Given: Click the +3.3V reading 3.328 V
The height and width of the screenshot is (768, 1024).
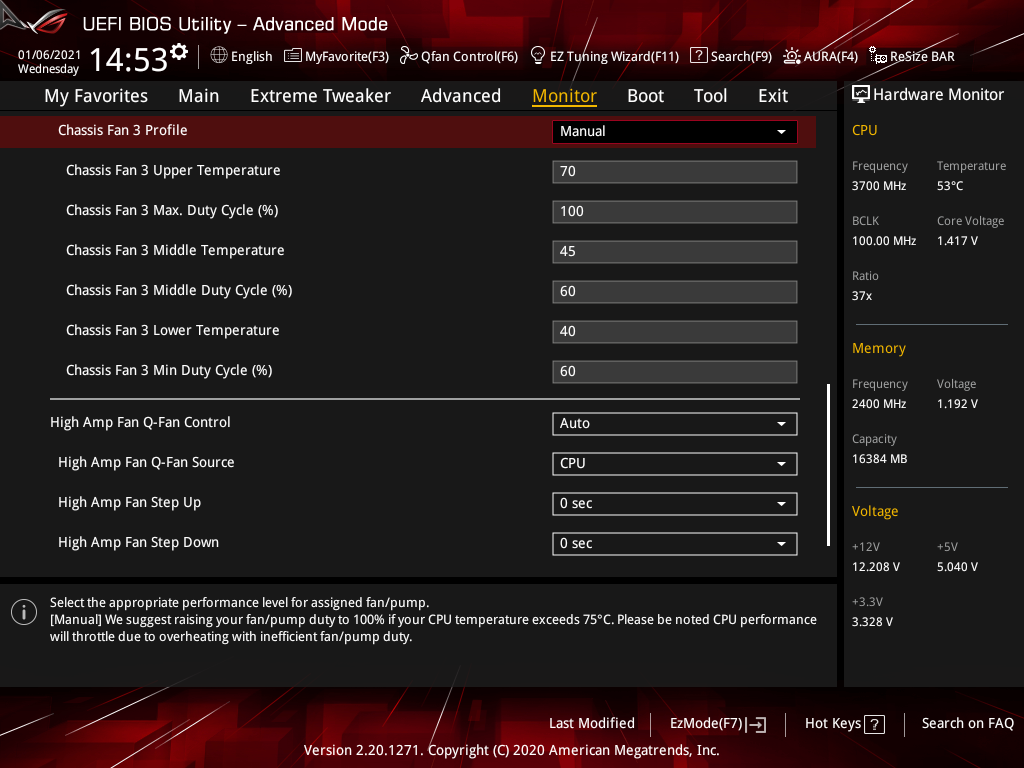Looking at the screenshot, I should tap(872, 621).
